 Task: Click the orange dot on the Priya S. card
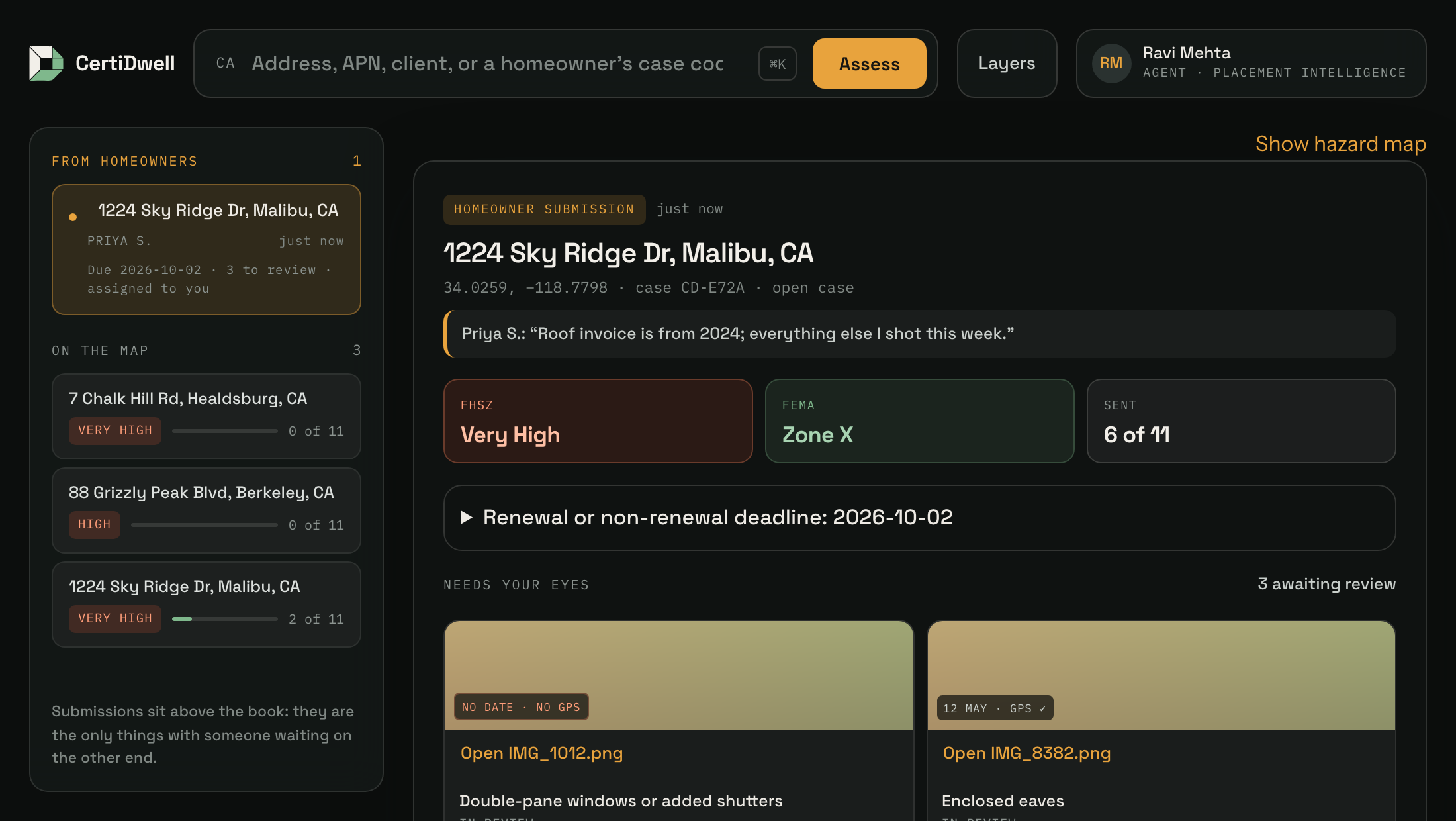[73, 217]
